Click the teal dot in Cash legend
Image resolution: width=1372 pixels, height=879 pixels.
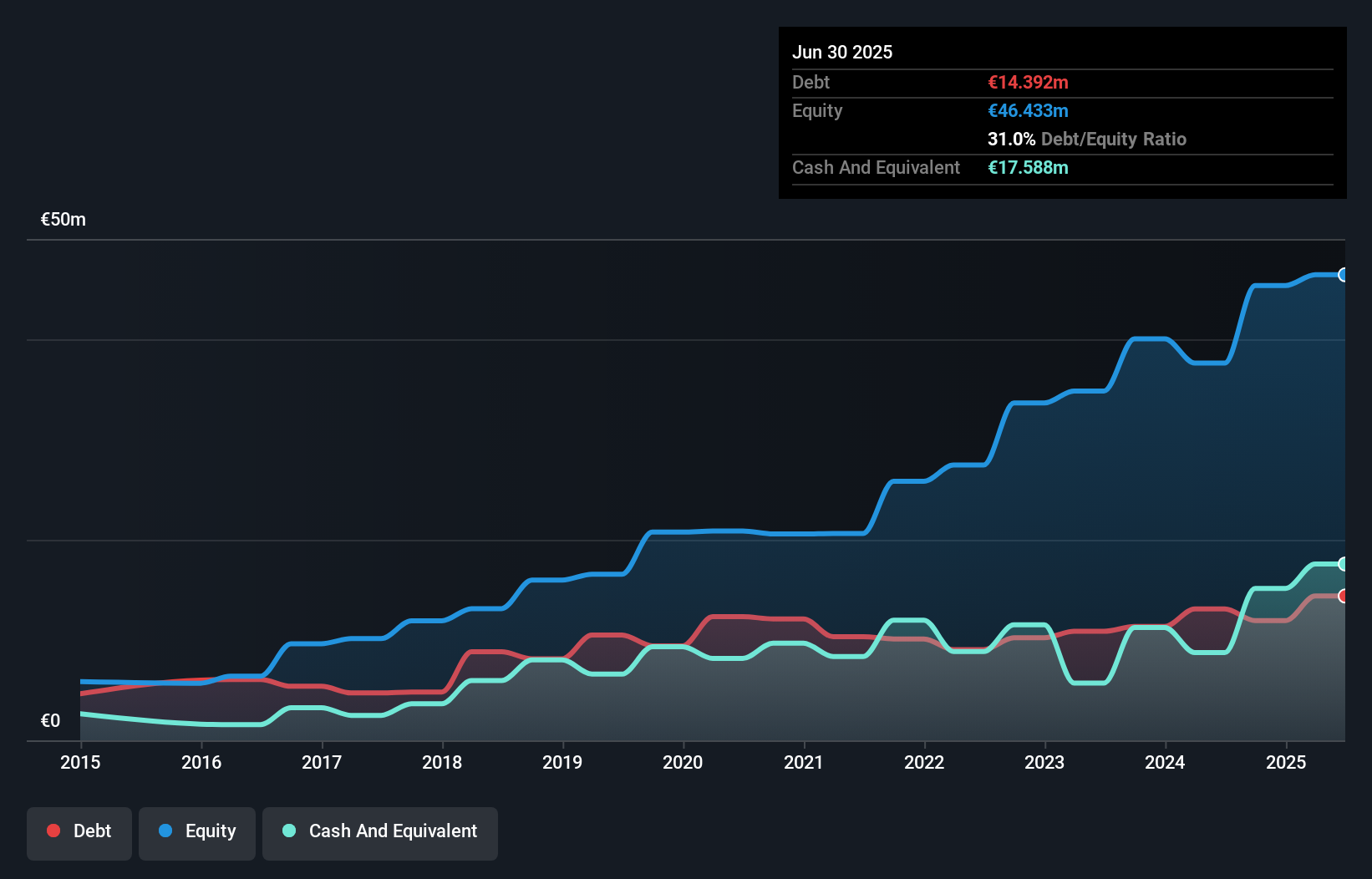click(289, 831)
